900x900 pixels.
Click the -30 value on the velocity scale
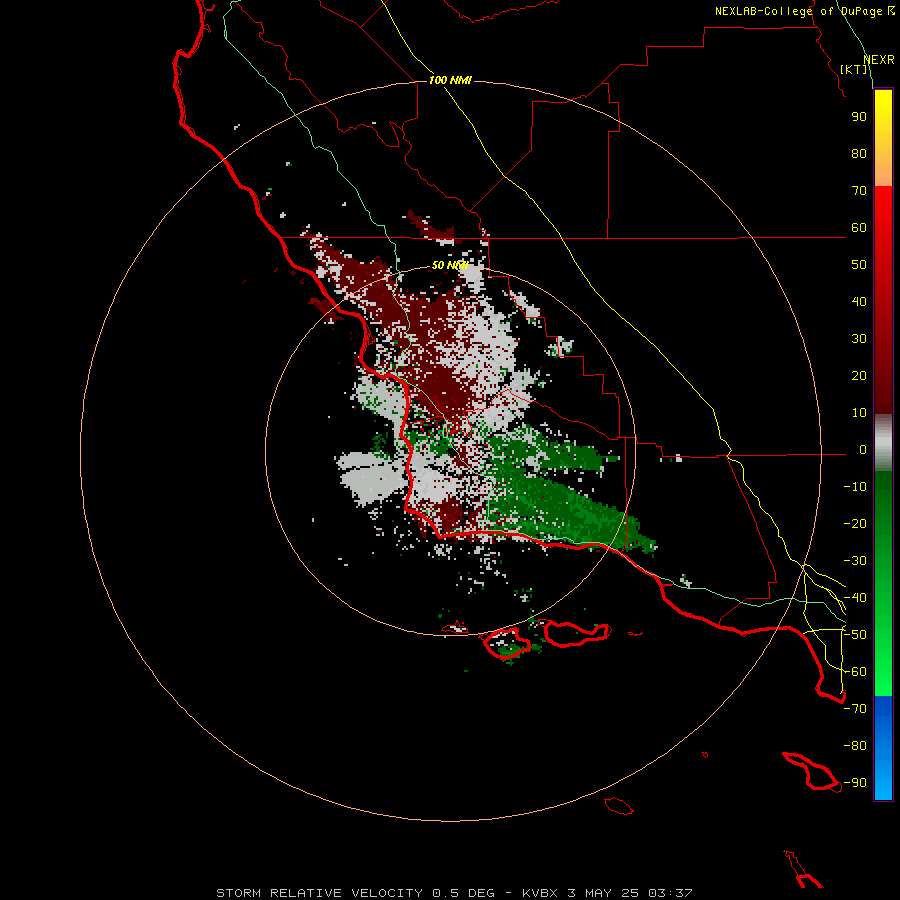(855, 561)
